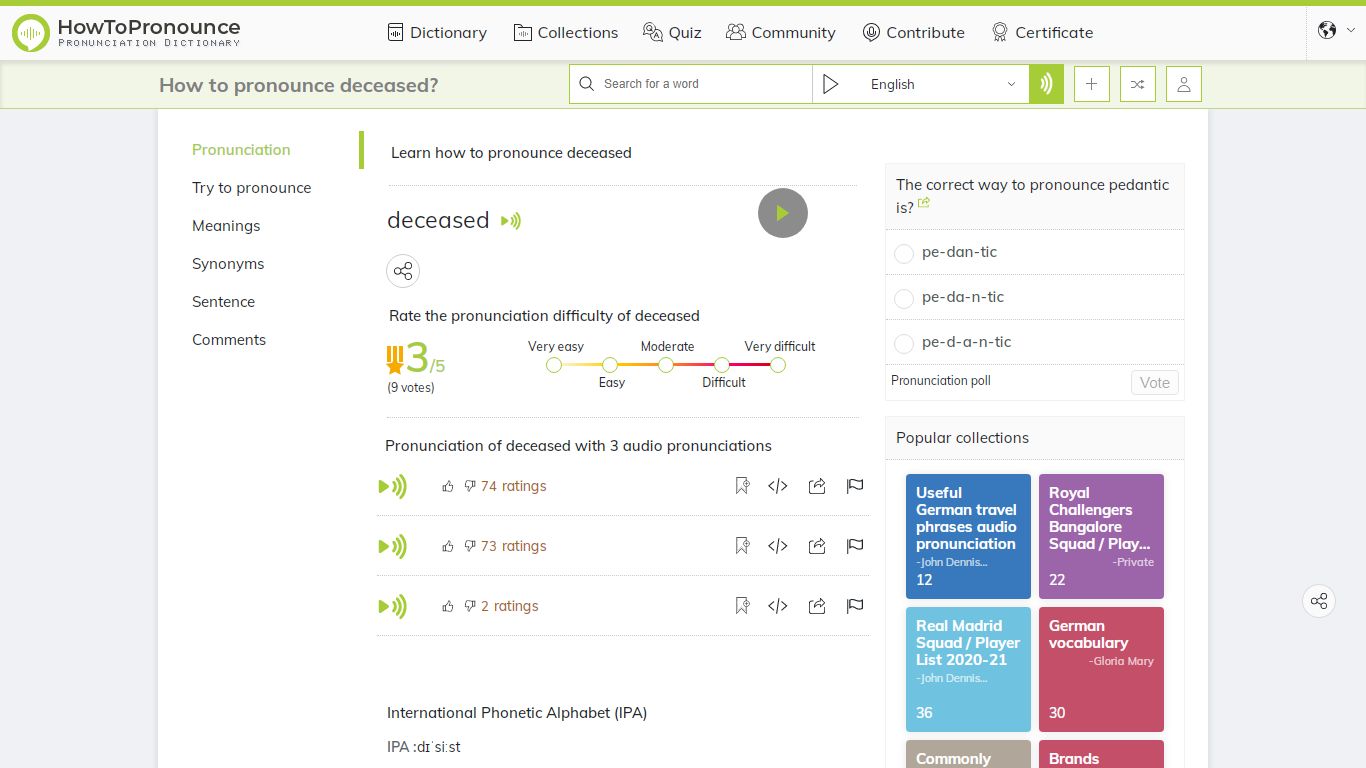Click the green microphone search button
This screenshot has width=1366, height=768.
pos(1046,84)
